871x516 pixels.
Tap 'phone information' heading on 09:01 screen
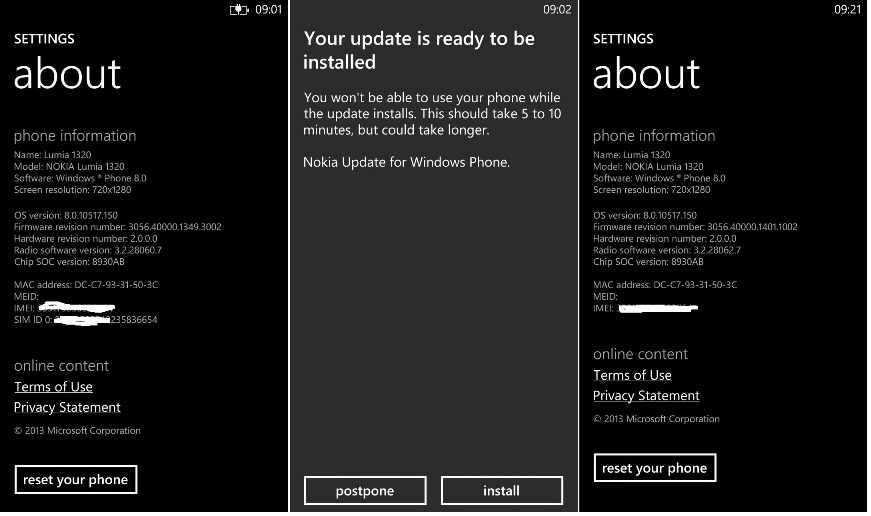point(75,136)
